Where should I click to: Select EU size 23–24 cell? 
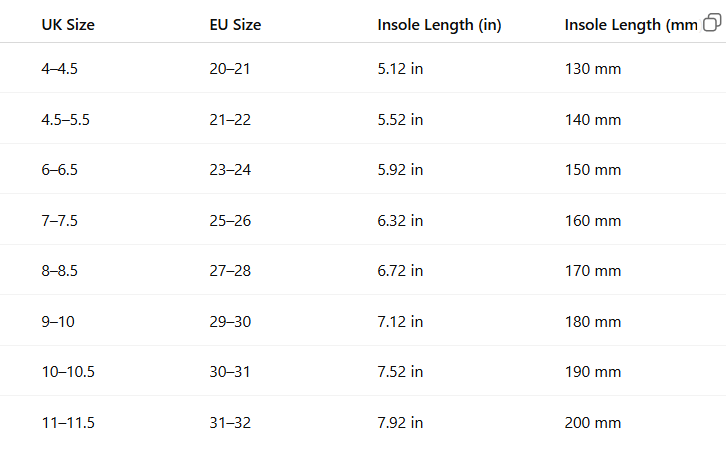[230, 169]
